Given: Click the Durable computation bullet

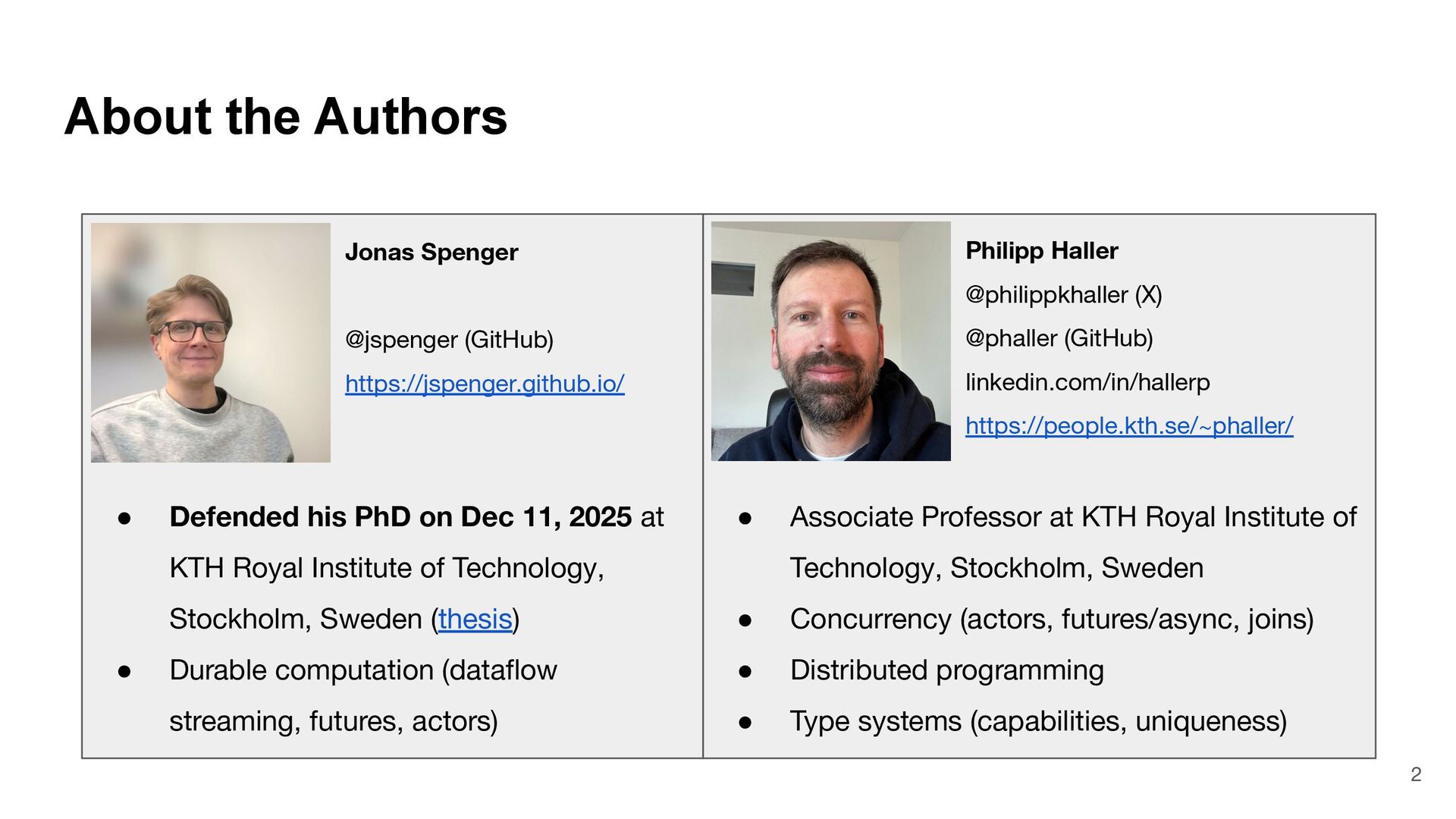Looking at the screenshot, I should 363,695.
